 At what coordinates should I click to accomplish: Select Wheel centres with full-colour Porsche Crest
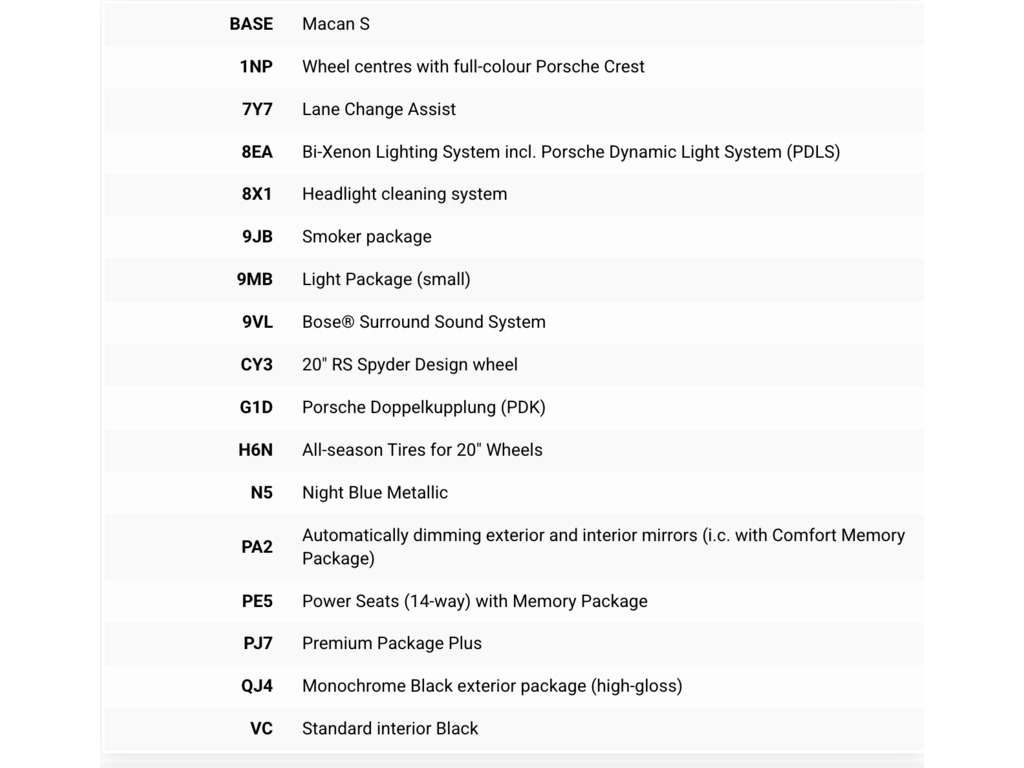click(x=473, y=67)
